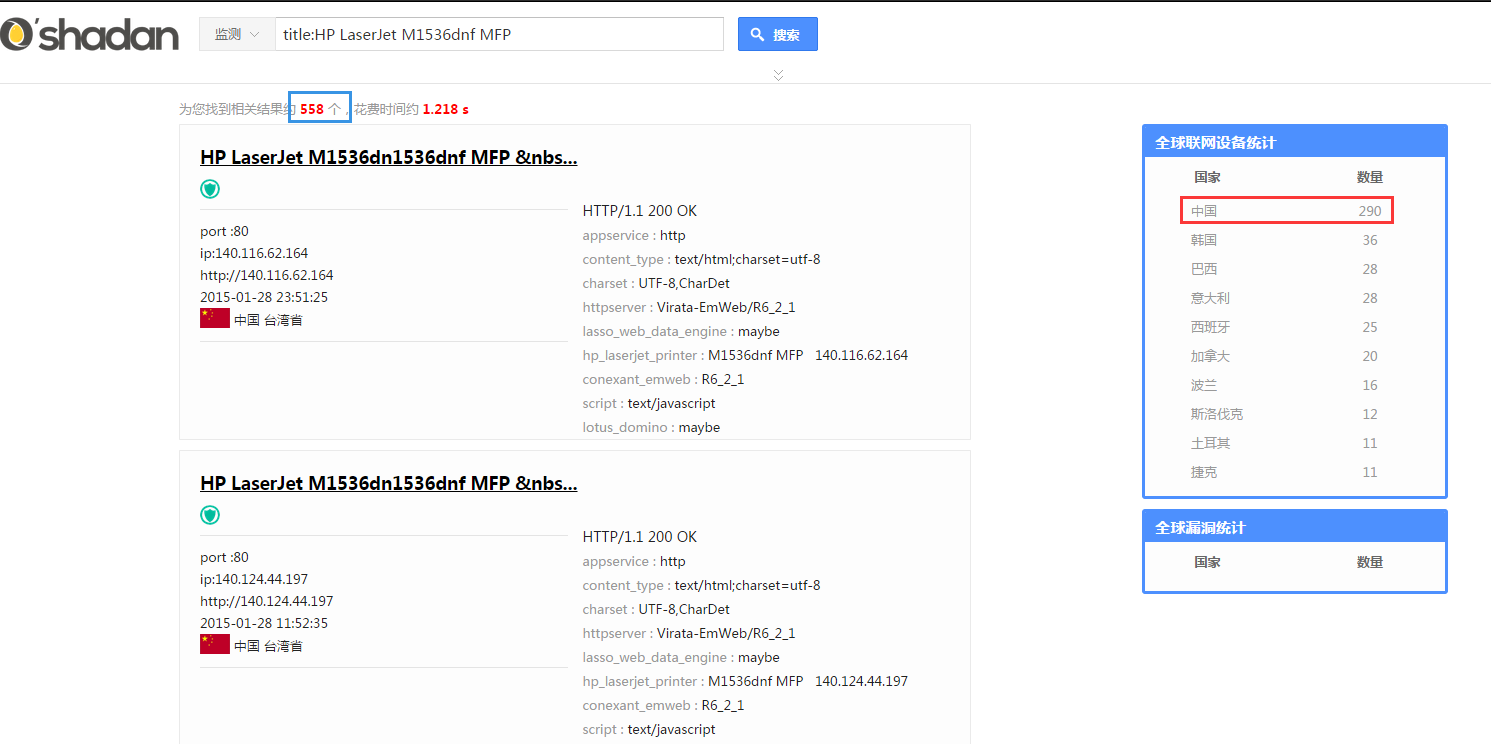Image resolution: width=1491 pixels, height=744 pixels.
Task: Click the 全球联网设备统计 panel header
Action: coord(1295,142)
